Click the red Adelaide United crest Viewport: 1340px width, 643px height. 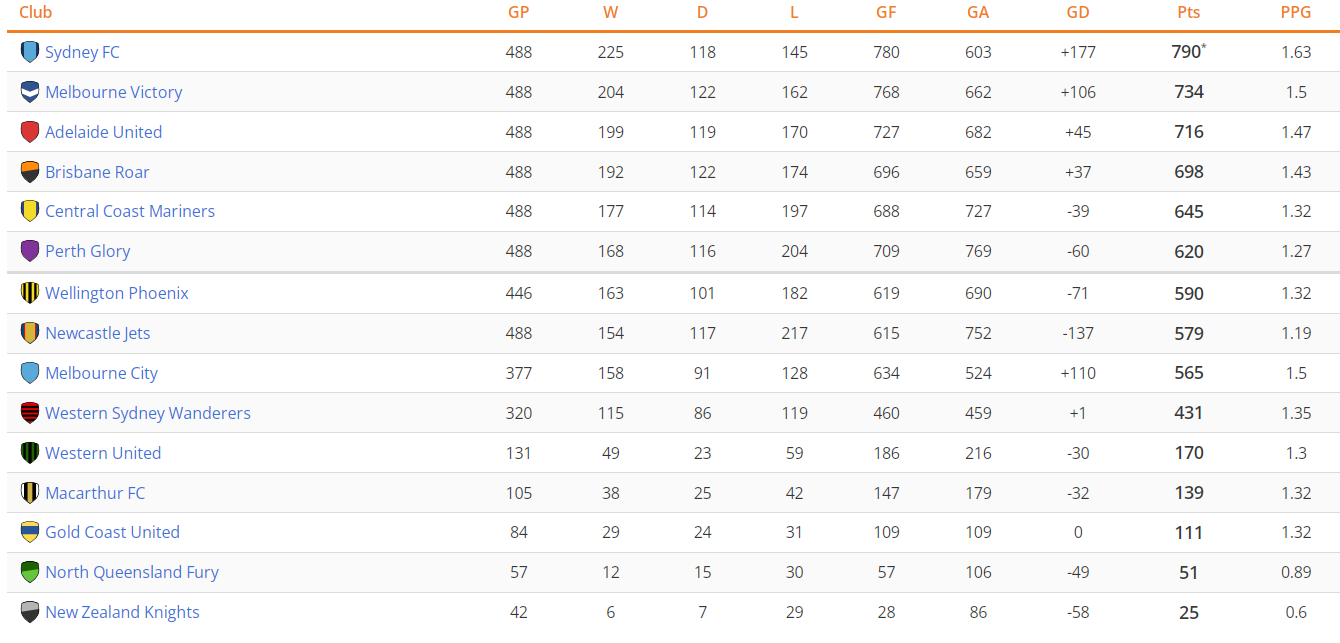click(x=30, y=132)
